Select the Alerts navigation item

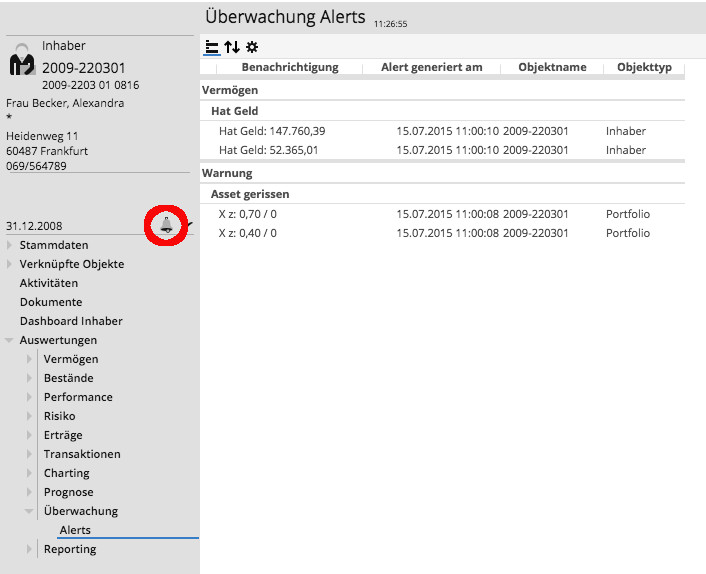(x=75, y=530)
